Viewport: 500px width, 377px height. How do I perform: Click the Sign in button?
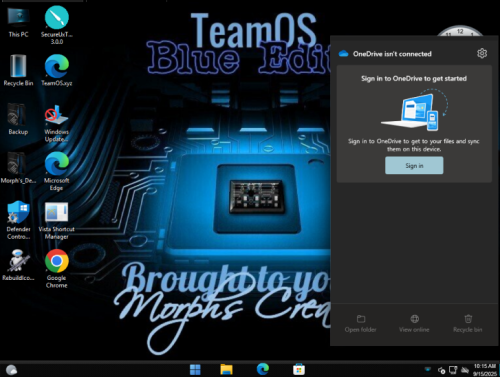[x=414, y=165]
